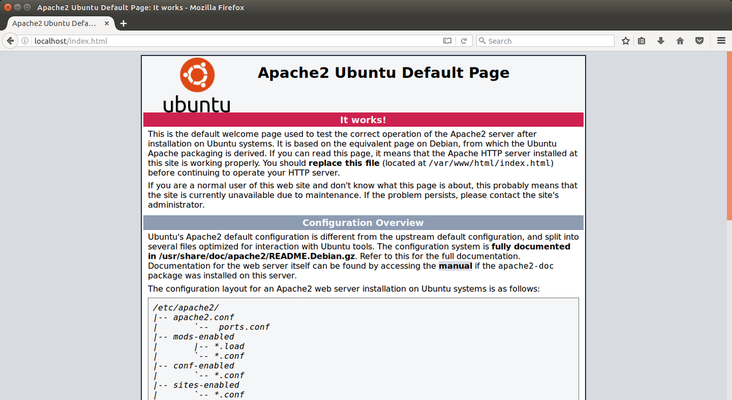Open the Downloads arrow panel
Image resolution: width=732 pixels, height=400 pixels.
click(661, 41)
